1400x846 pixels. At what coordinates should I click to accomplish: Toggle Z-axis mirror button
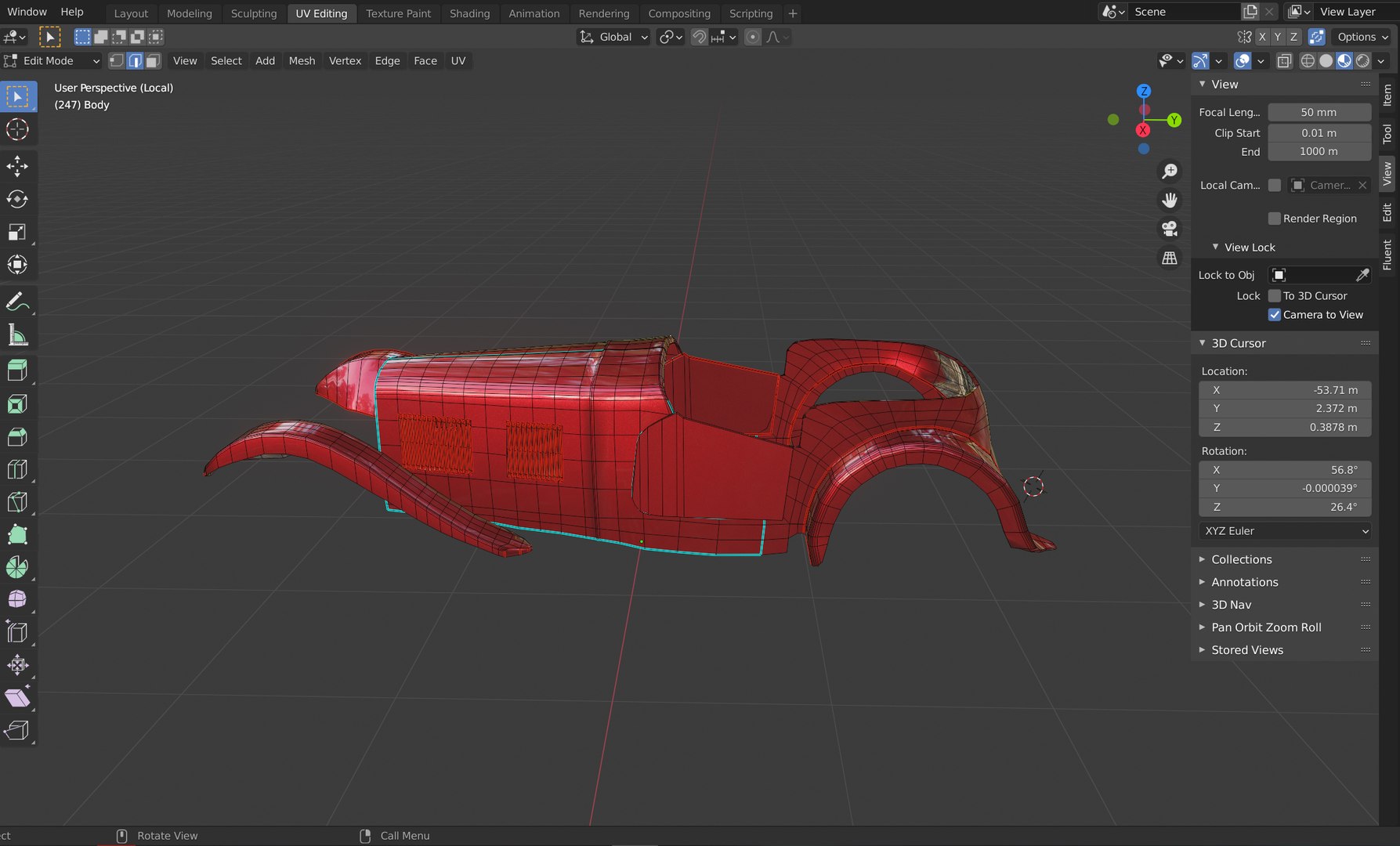[x=1293, y=37]
